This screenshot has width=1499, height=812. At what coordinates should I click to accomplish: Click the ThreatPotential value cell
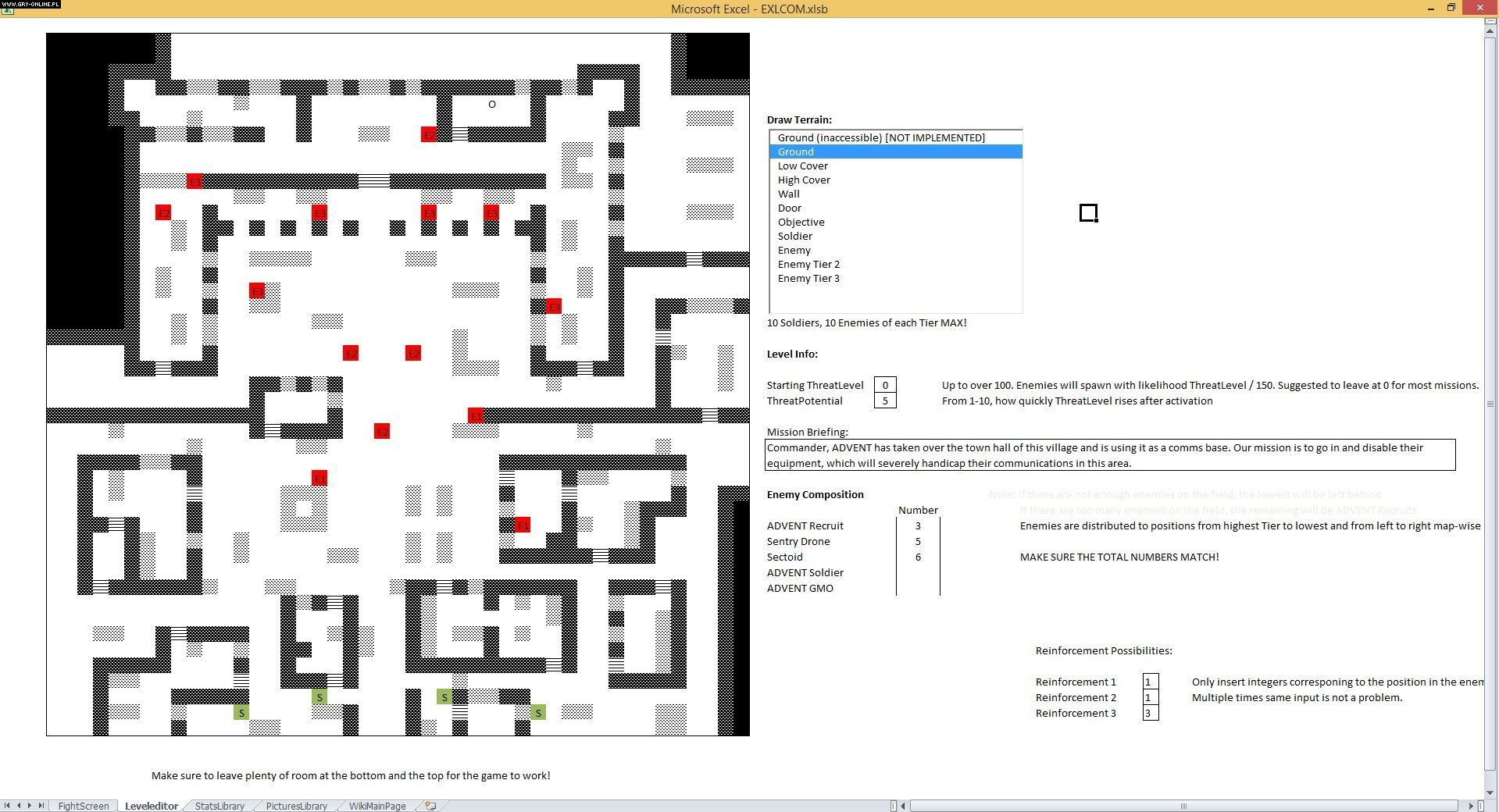point(885,401)
